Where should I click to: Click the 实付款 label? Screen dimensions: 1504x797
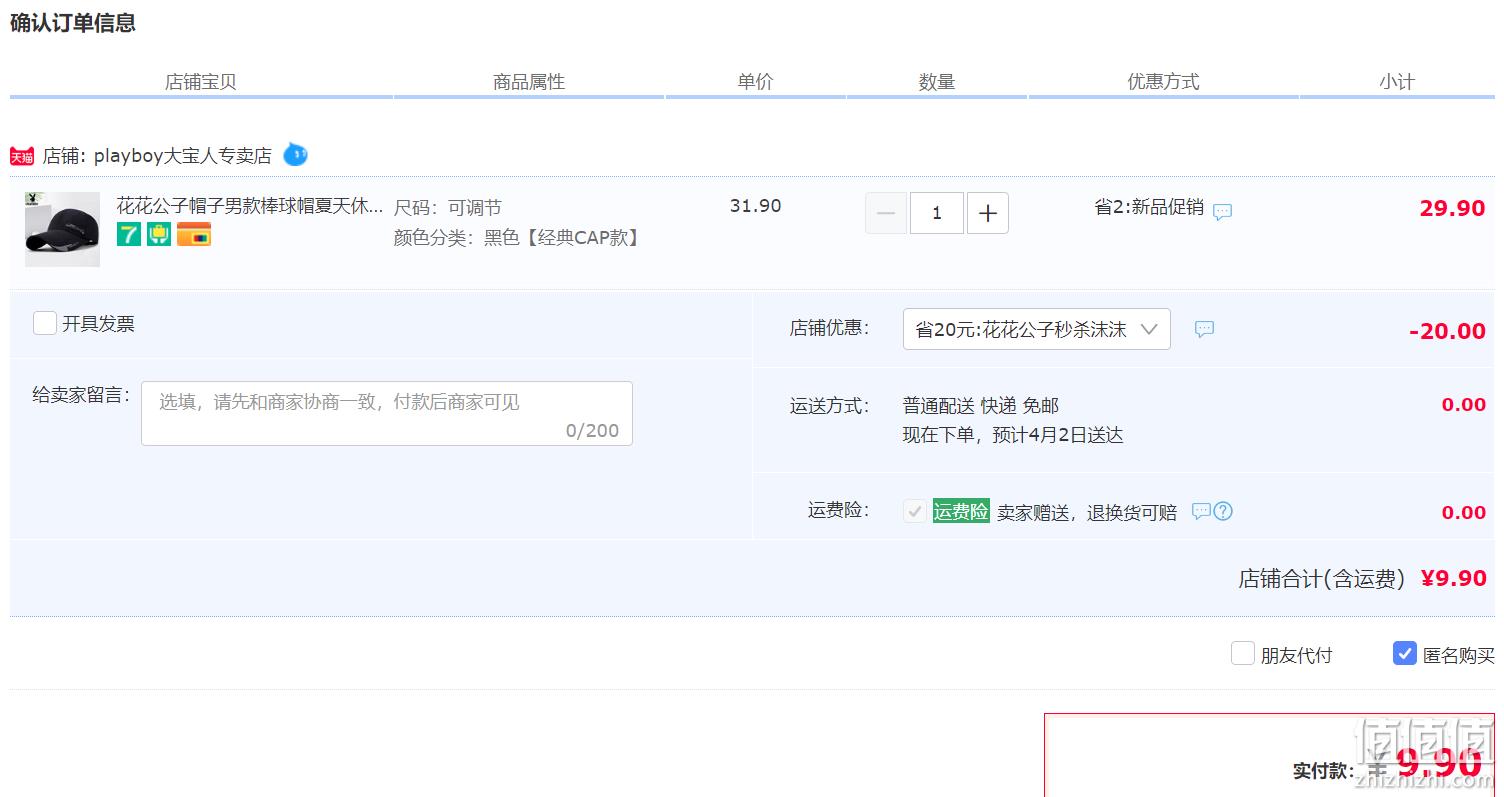tap(1323, 771)
